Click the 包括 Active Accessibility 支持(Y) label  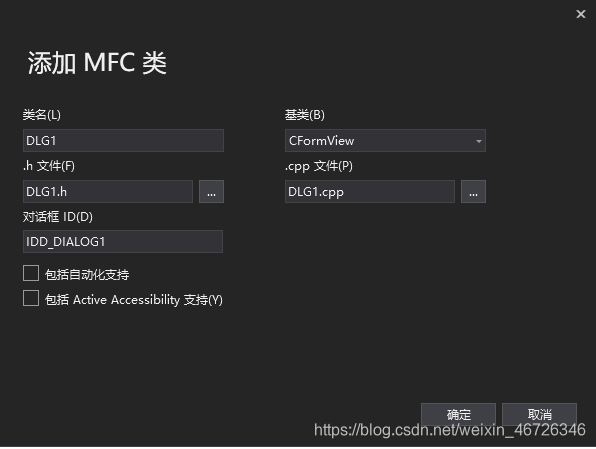134,300
